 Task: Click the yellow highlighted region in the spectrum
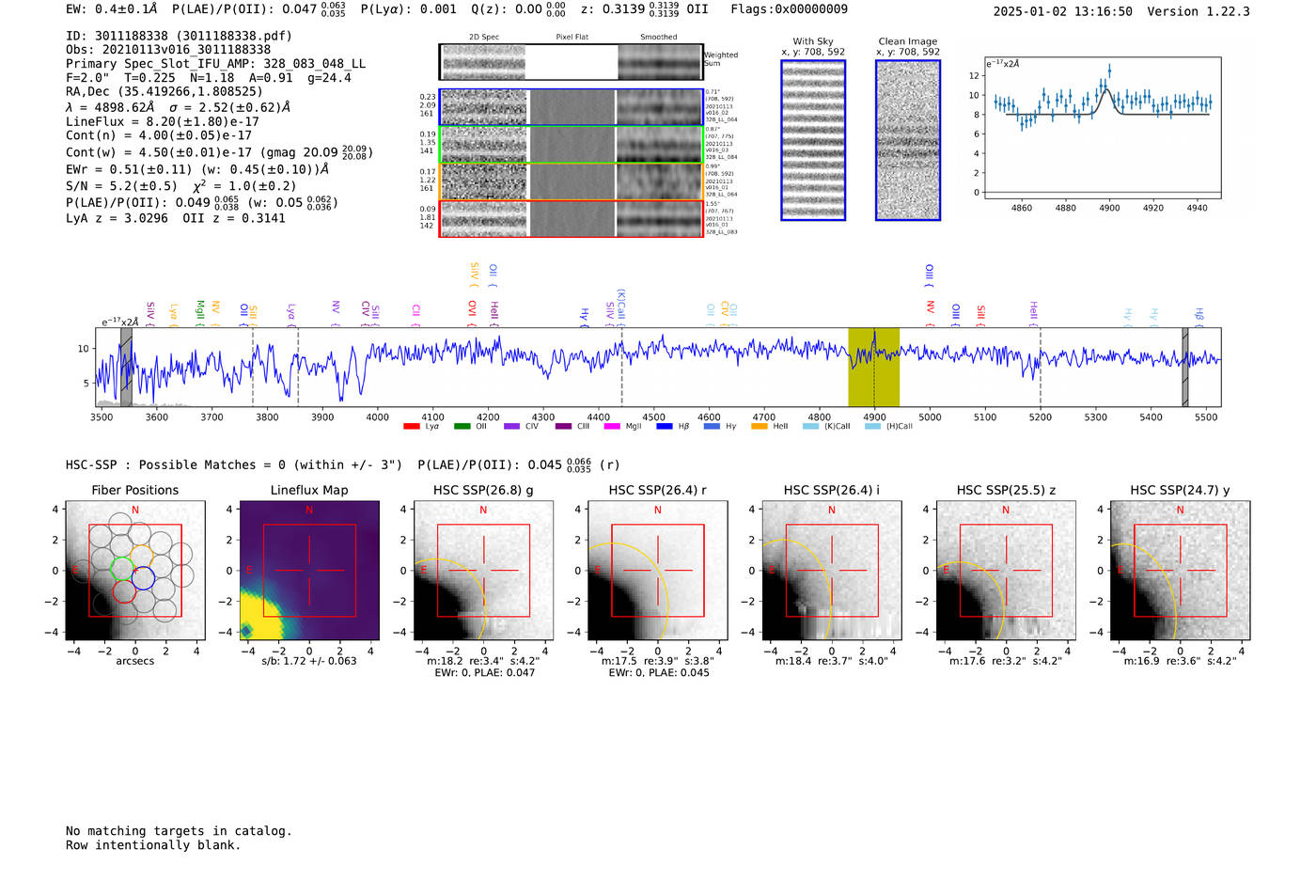(x=873, y=367)
